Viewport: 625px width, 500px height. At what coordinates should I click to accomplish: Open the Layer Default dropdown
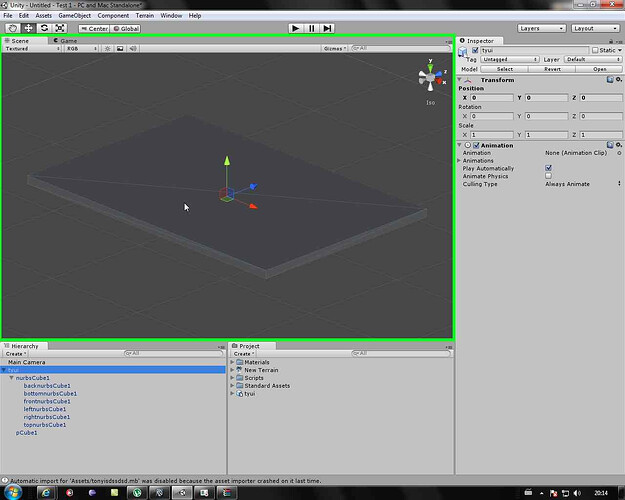(593, 59)
